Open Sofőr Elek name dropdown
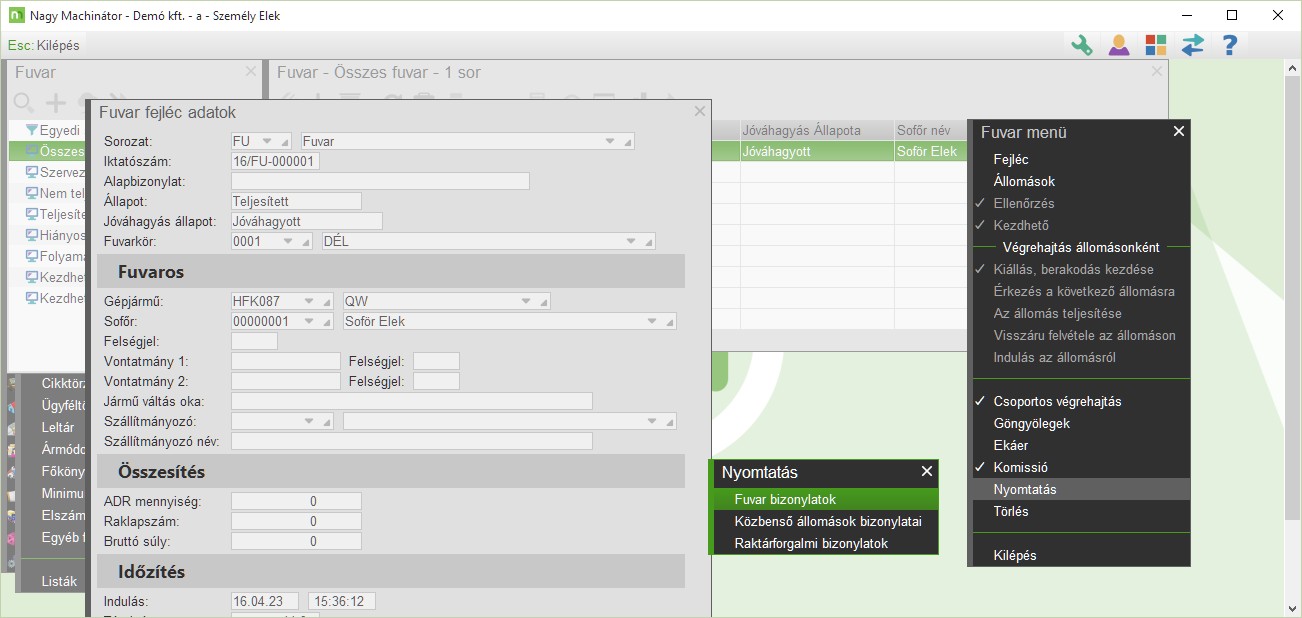Viewport: 1302px width, 618px height. [653, 321]
